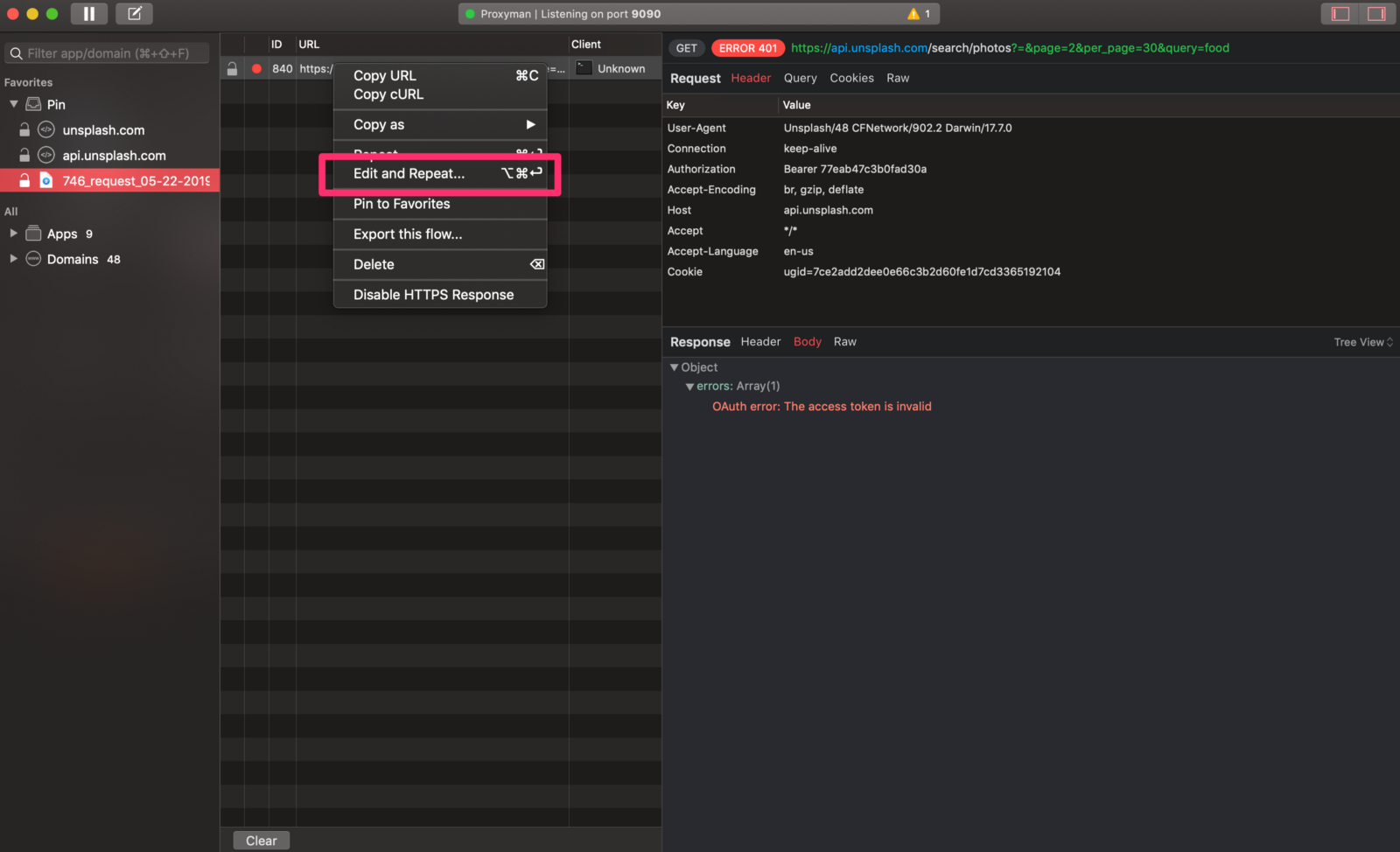Choose Copy cURL from context menu
The image size is (1400, 852).
[440, 94]
